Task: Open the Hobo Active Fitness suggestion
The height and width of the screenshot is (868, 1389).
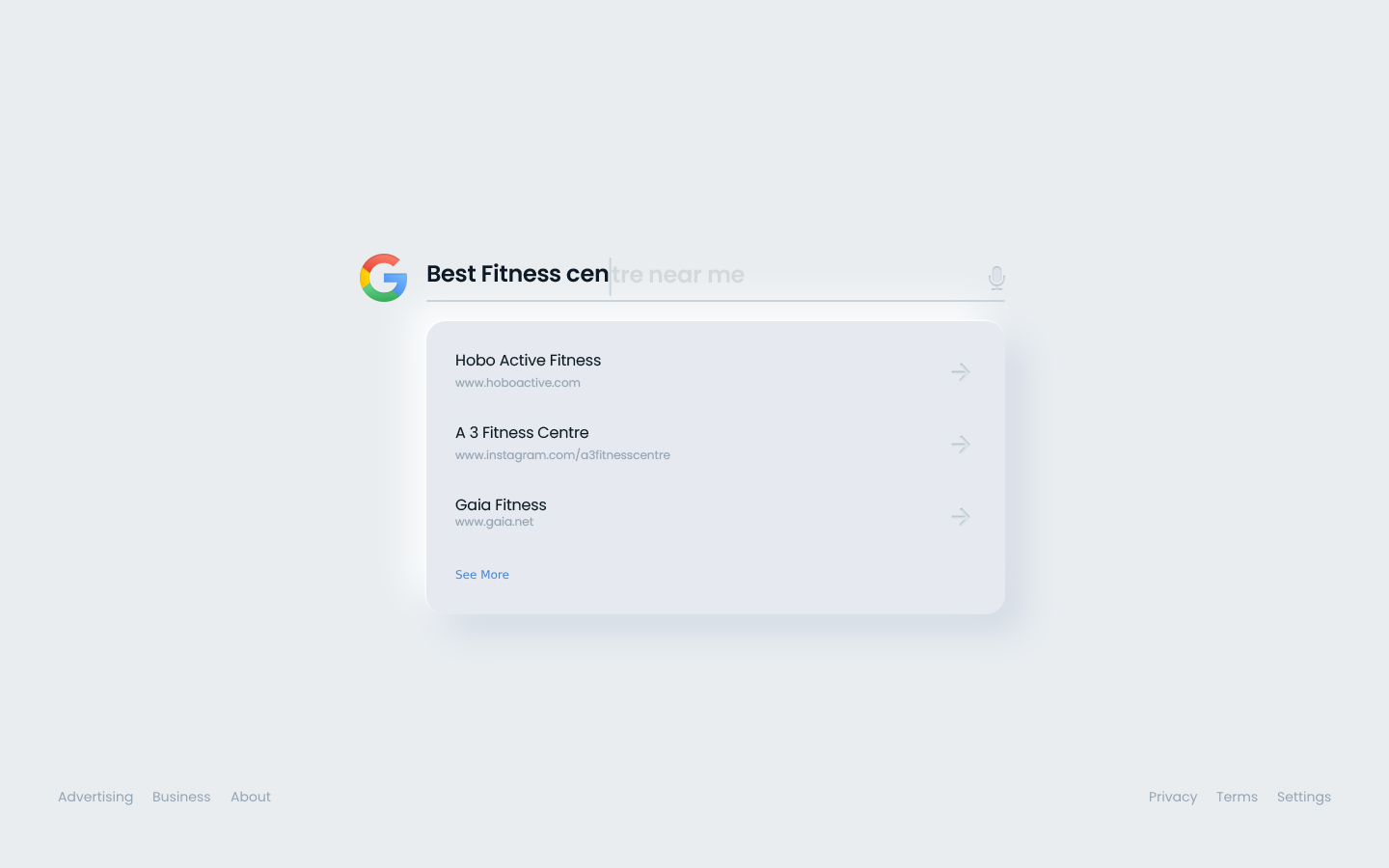Action: tap(528, 360)
